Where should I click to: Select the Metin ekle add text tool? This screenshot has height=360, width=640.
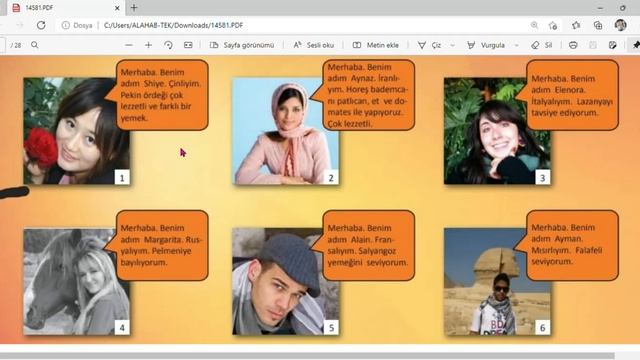point(376,45)
